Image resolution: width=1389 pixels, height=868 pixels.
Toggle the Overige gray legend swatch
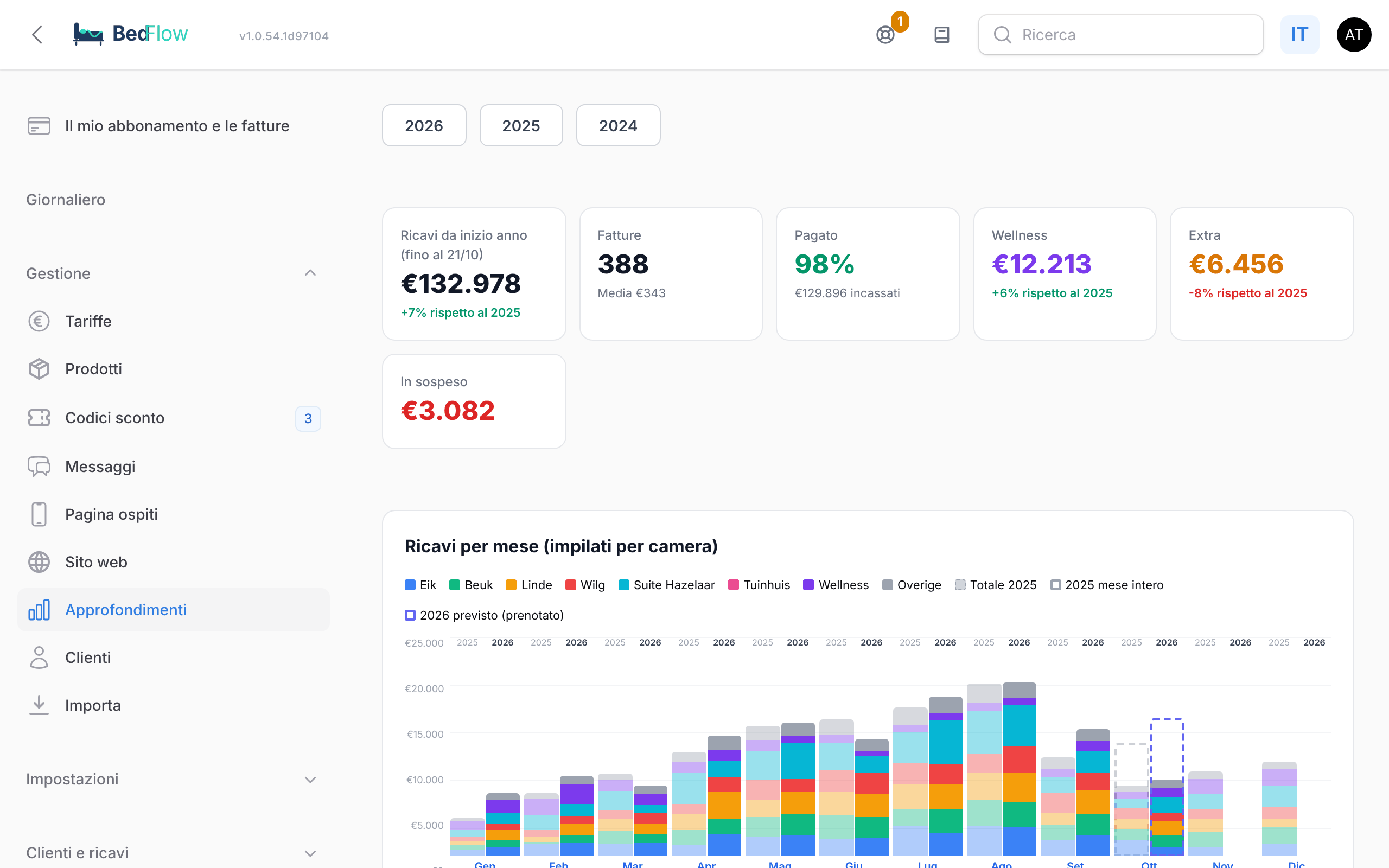(887, 585)
